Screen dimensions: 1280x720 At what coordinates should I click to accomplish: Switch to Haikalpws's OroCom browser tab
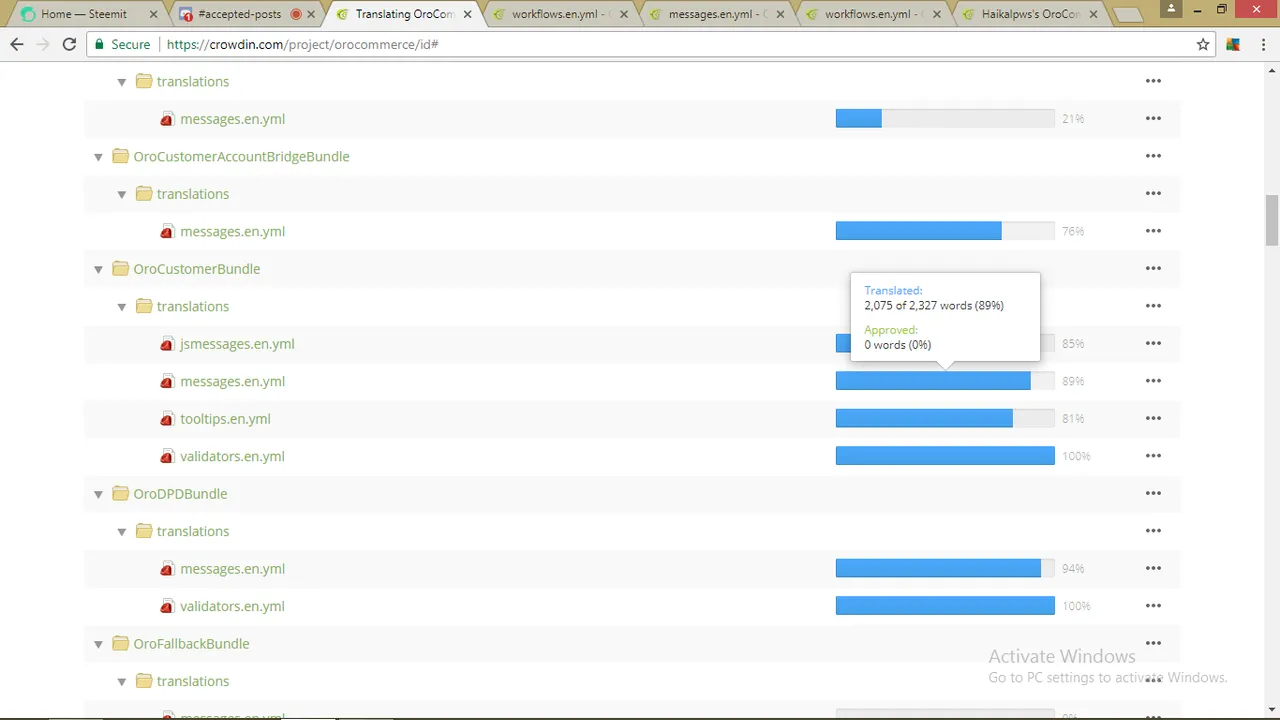point(1030,14)
